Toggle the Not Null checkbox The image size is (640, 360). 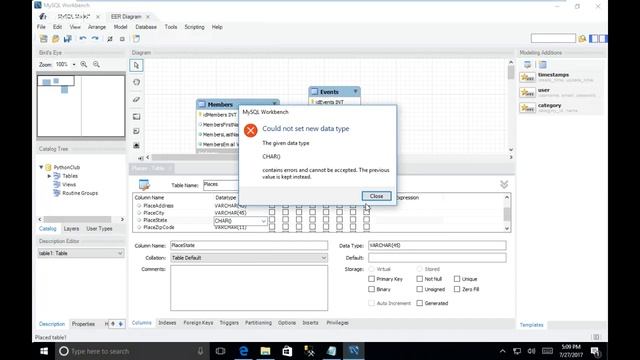tap(420, 279)
